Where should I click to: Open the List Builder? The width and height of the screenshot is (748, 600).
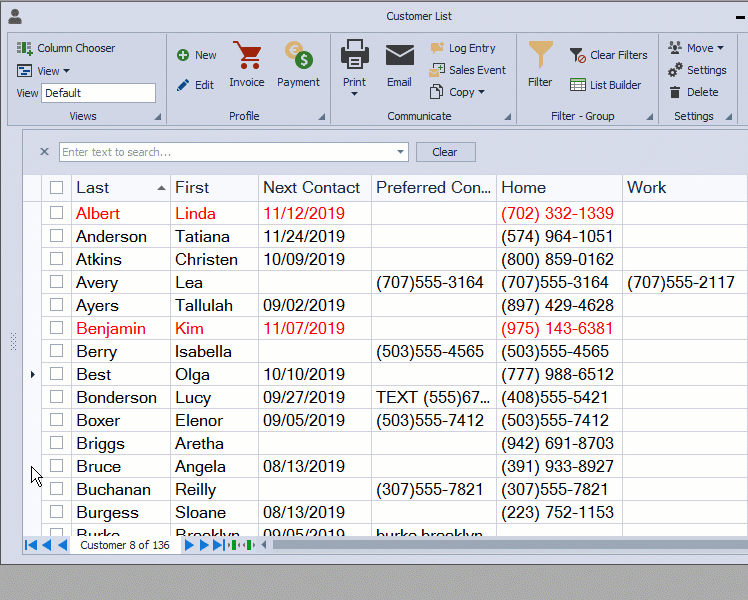[x=606, y=85]
